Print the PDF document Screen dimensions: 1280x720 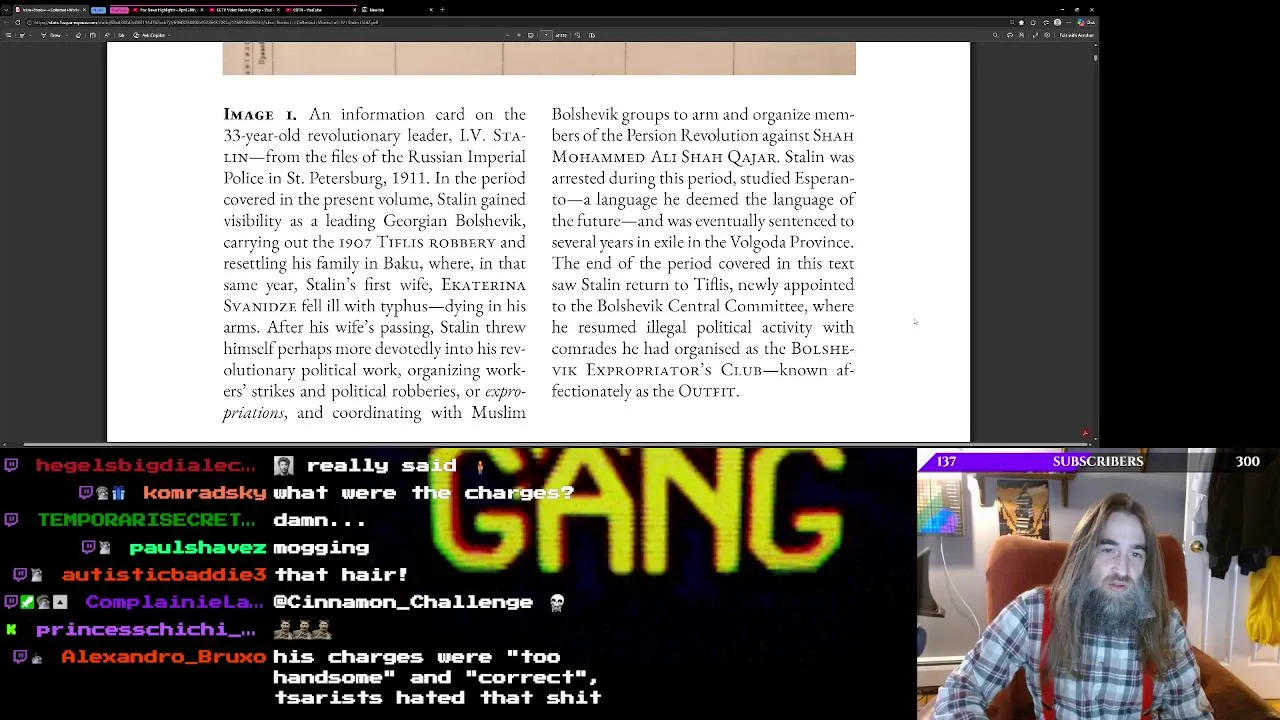[x=1010, y=35]
